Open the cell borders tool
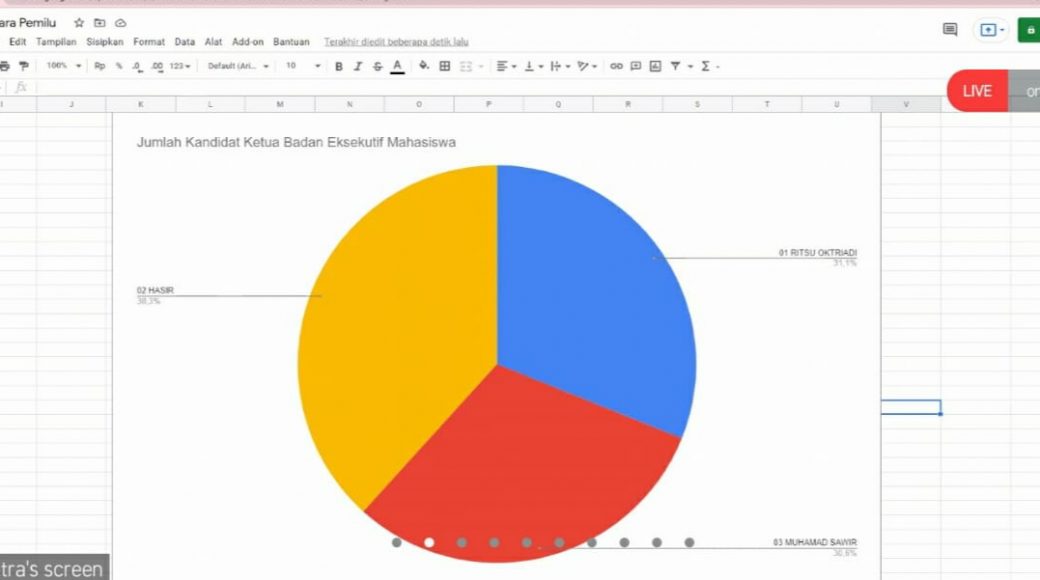Image resolution: width=1040 pixels, height=580 pixels. point(445,66)
